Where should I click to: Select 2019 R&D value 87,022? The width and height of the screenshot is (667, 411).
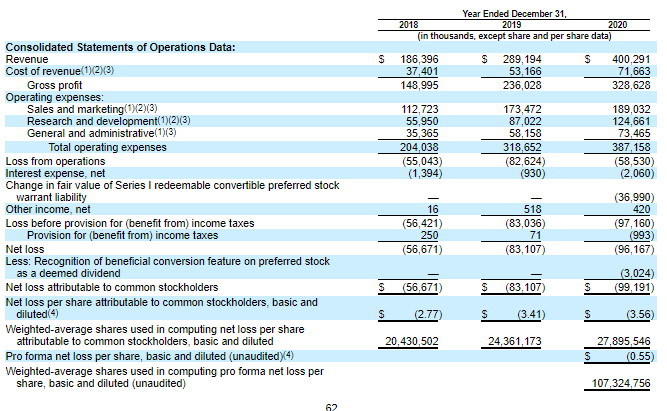tap(525, 121)
